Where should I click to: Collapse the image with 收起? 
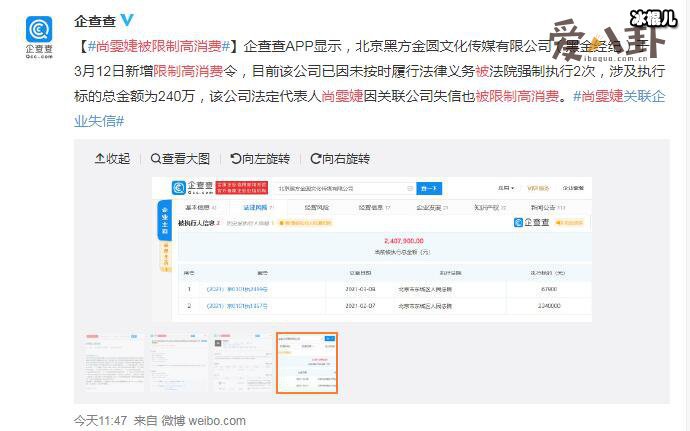coord(112,158)
